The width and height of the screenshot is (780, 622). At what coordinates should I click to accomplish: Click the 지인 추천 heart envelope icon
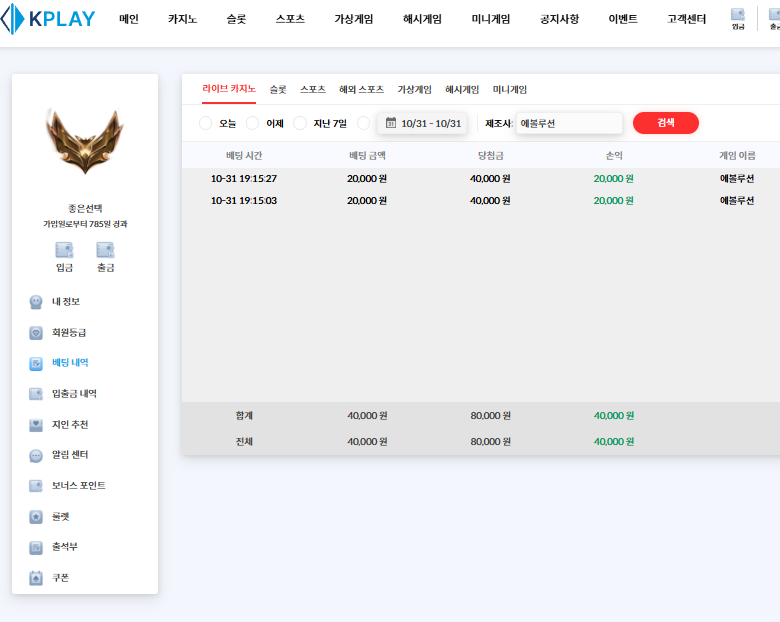point(36,425)
